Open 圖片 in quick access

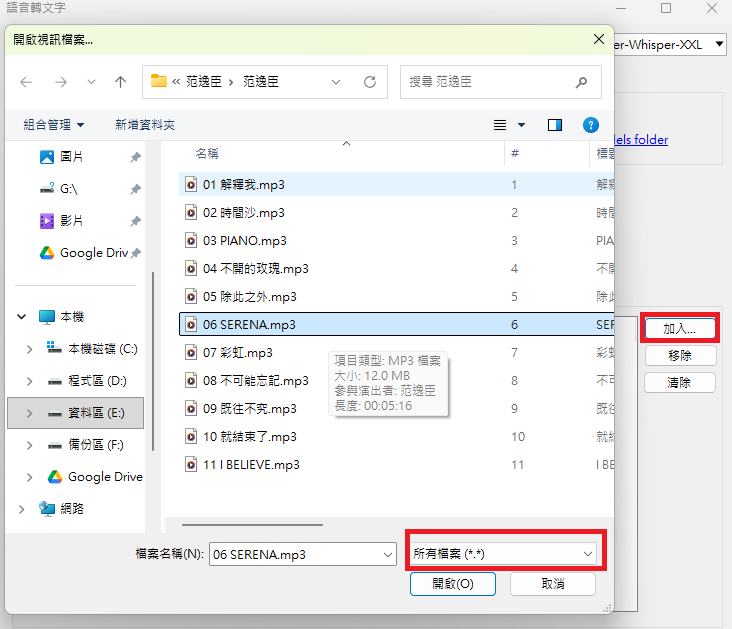[x=71, y=157]
